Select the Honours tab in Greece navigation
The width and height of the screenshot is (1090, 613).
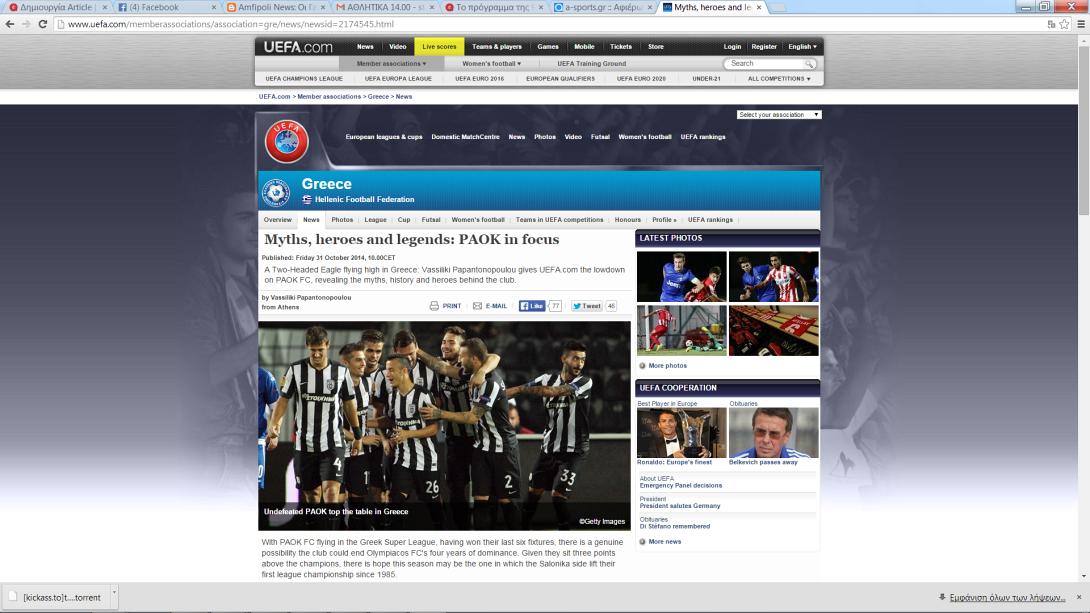point(627,220)
